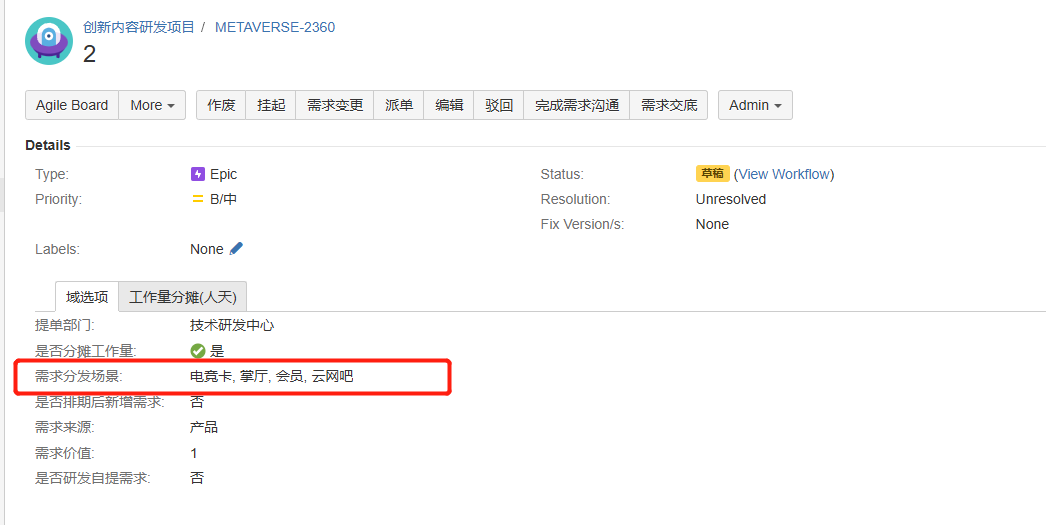Open the 创新内容研发项目 project link

pos(139,27)
